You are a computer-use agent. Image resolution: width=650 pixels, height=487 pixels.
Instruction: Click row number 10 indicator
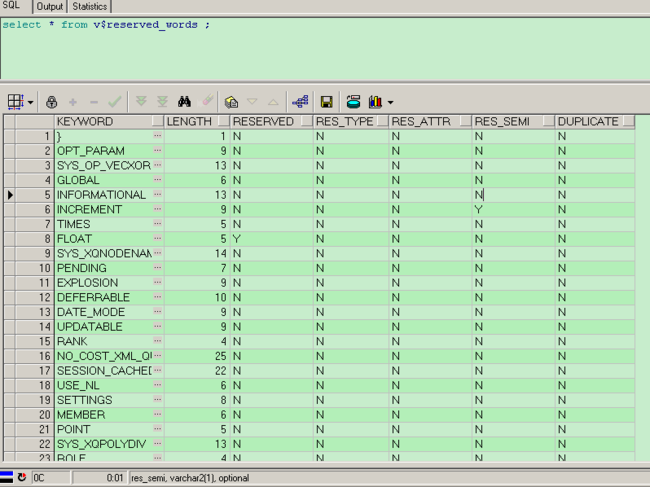coord(34,268)
